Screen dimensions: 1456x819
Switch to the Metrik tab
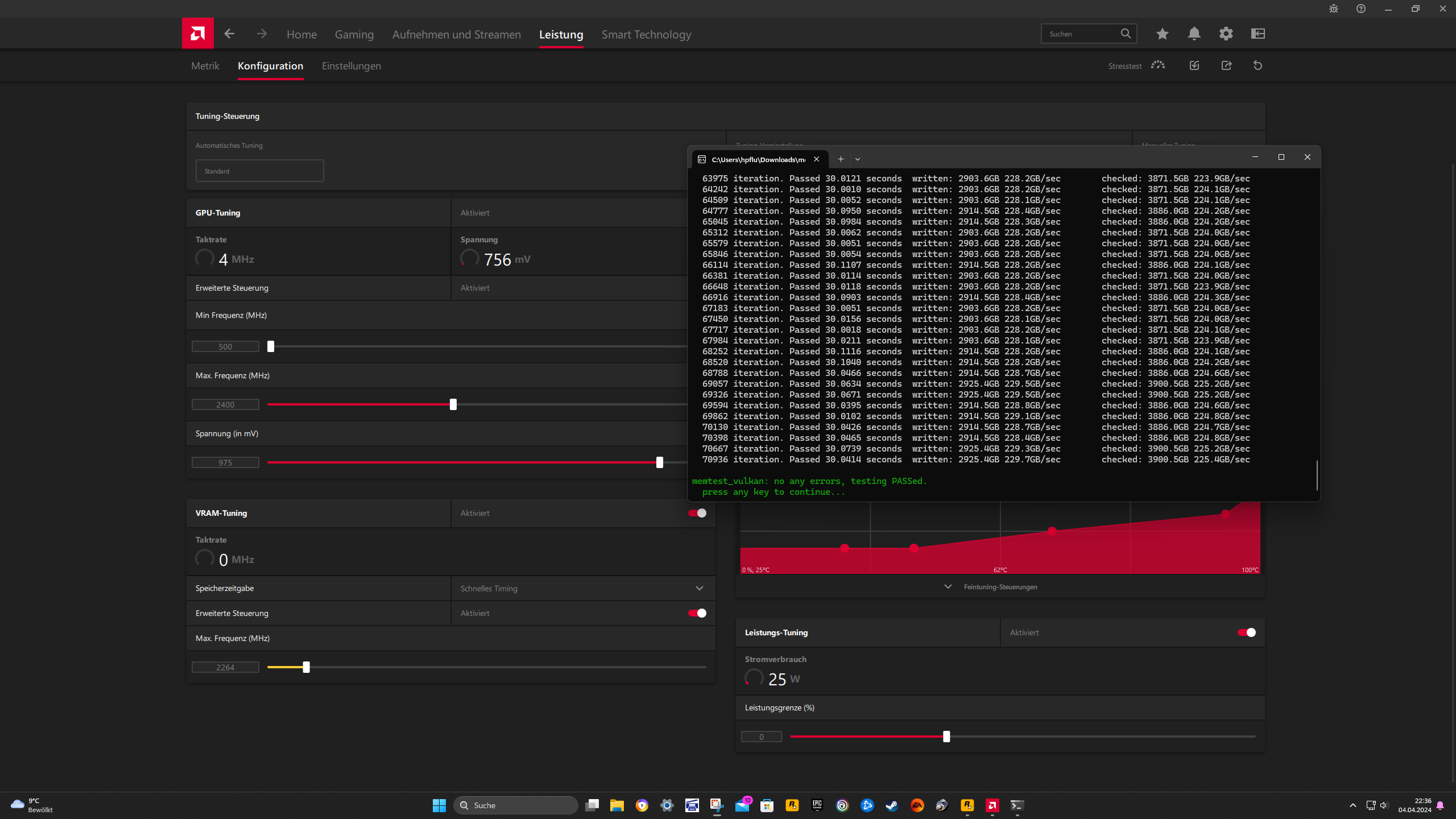point(205,66)
